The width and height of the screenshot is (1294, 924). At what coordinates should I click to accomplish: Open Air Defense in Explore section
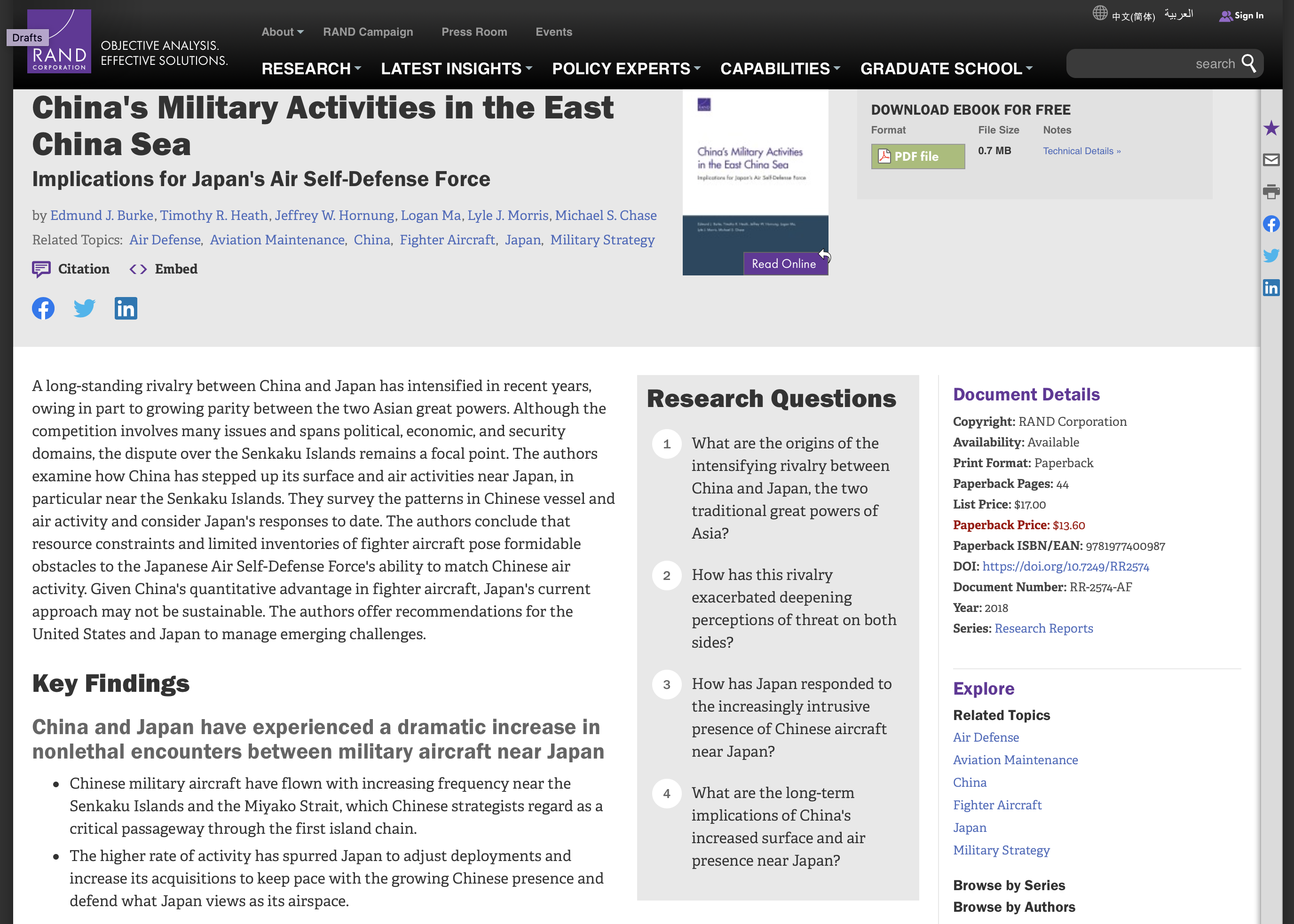(x=986, y=737)
